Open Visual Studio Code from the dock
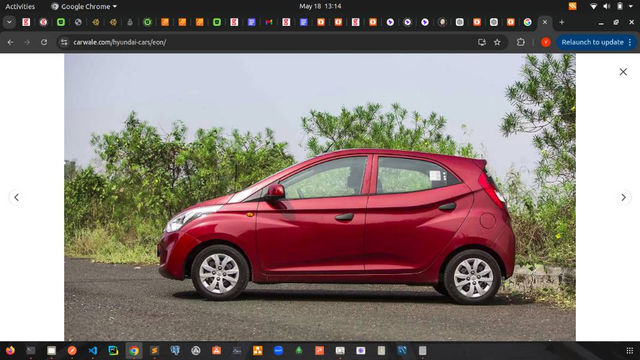The width and height of the screenshot is (640, 360). 93,351
